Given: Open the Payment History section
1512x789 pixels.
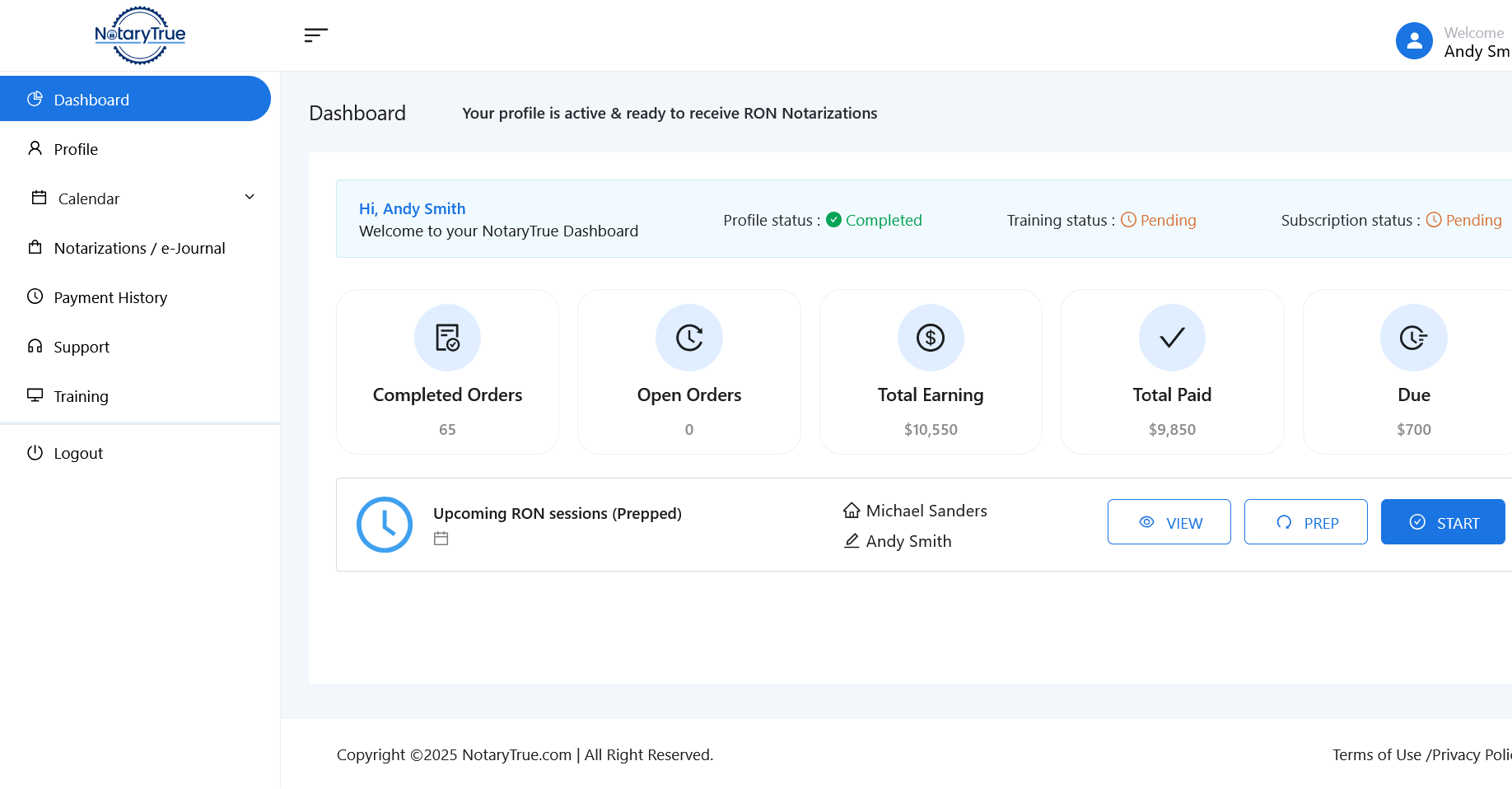Looking at the screenshot, I should click(x=110, y=296).
